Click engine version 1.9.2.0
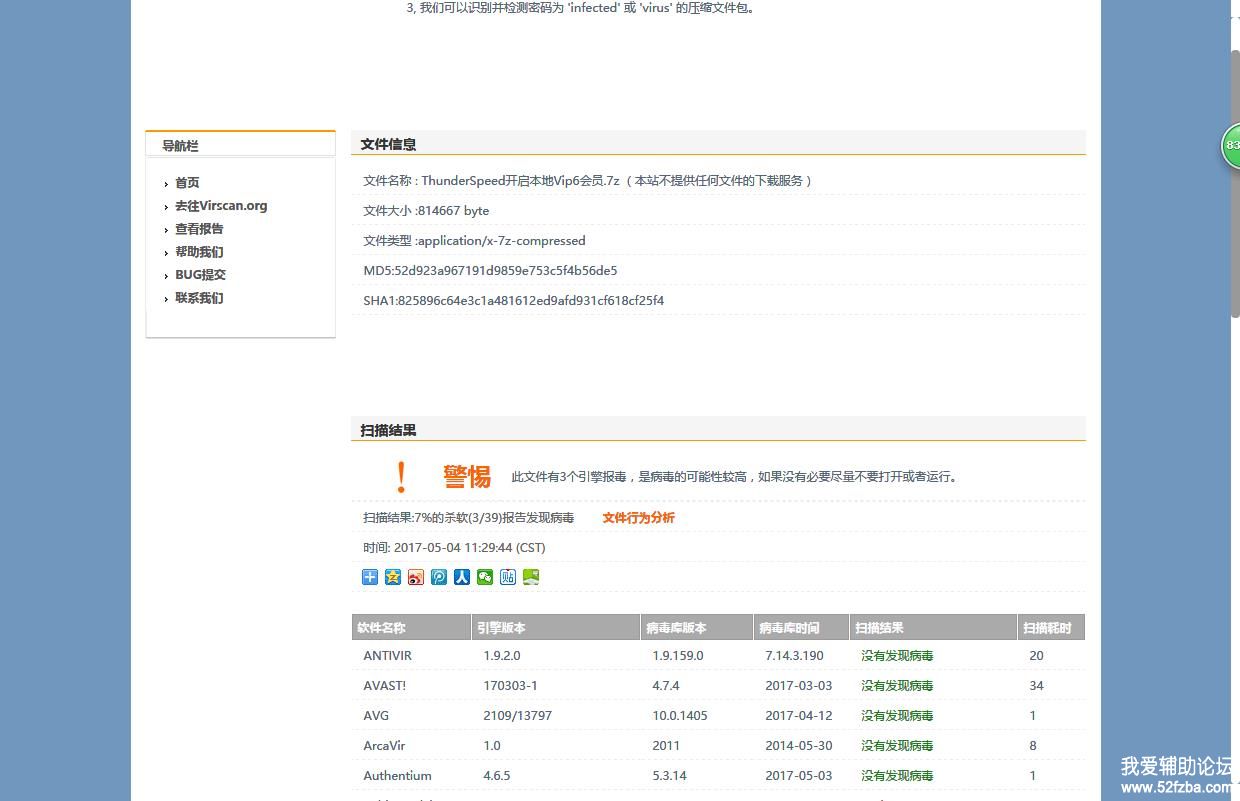 [x=502, y=656]
